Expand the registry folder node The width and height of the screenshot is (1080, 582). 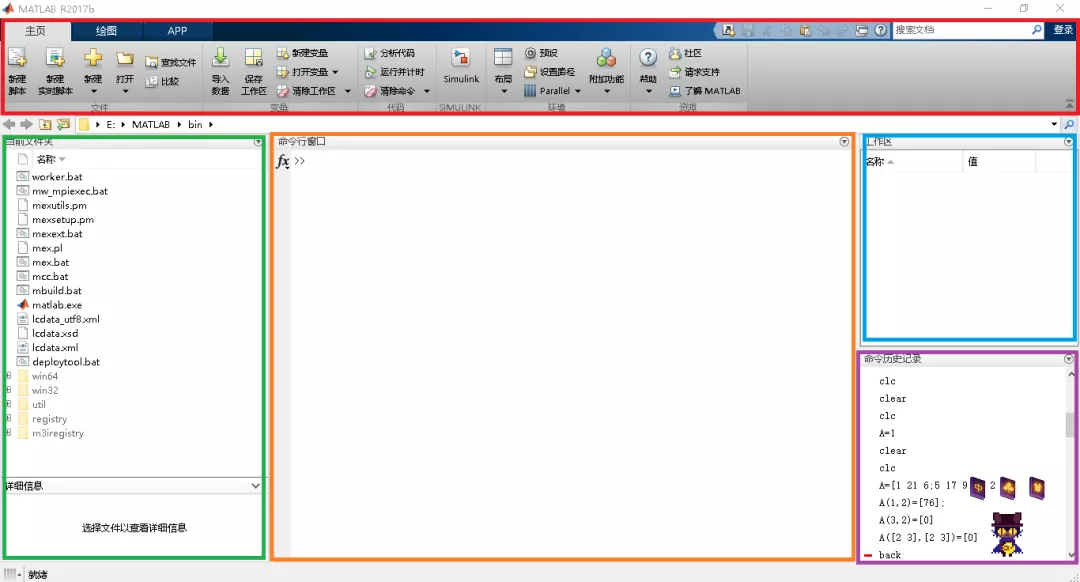click(x=9, y=418)
